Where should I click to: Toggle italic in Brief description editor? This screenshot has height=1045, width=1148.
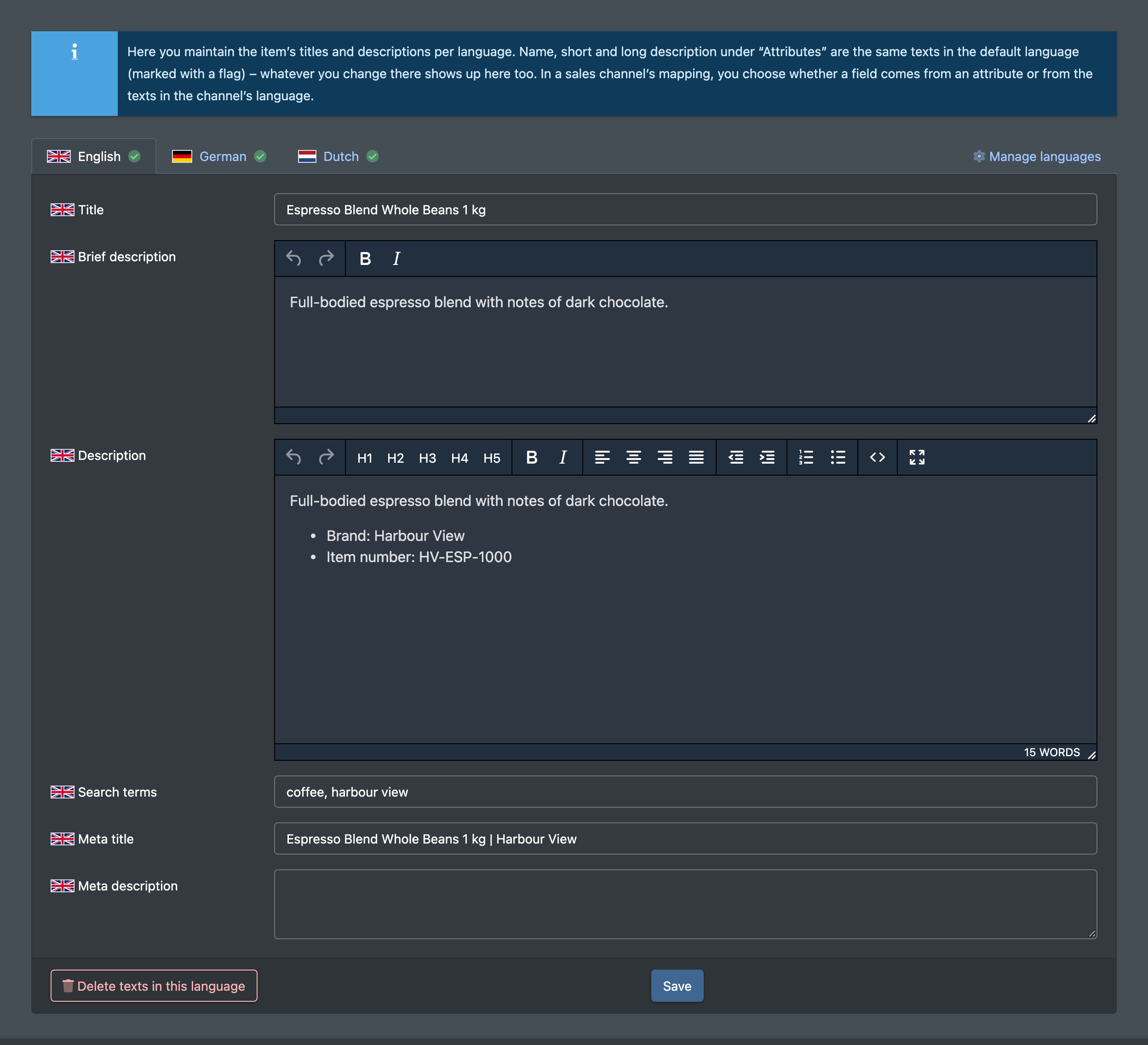point(396,258)
